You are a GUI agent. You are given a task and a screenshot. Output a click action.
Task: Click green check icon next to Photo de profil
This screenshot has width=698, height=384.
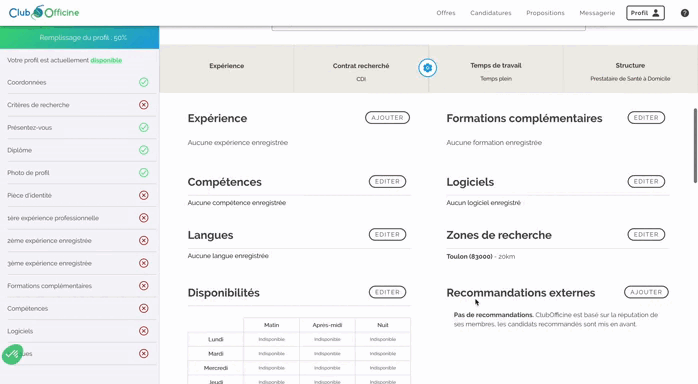[144, 173]
